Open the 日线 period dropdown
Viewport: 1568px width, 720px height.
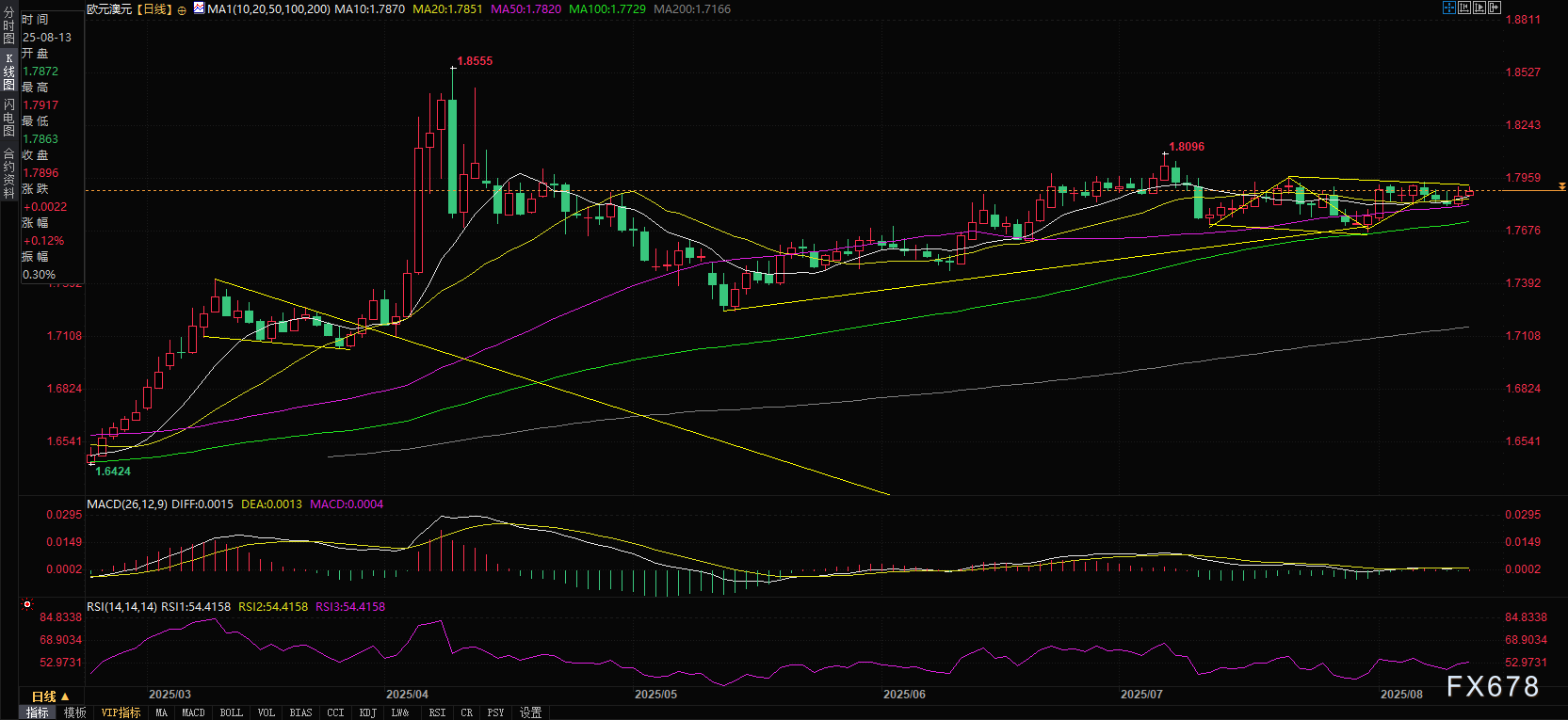[x=50, y=696]
